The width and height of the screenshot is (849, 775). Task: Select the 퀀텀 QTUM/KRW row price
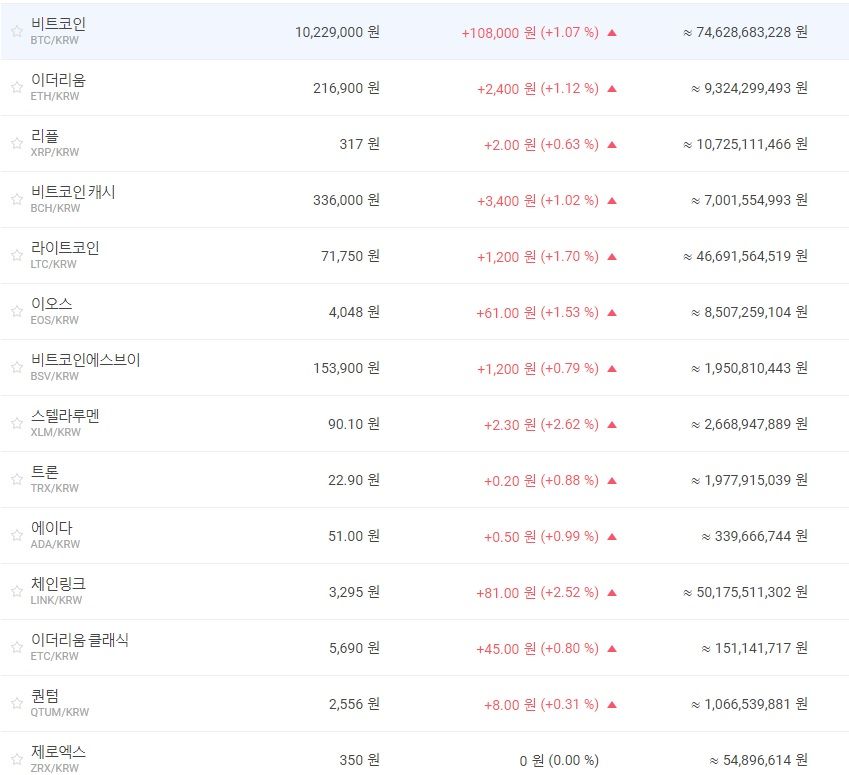click(x=354, y=704)
